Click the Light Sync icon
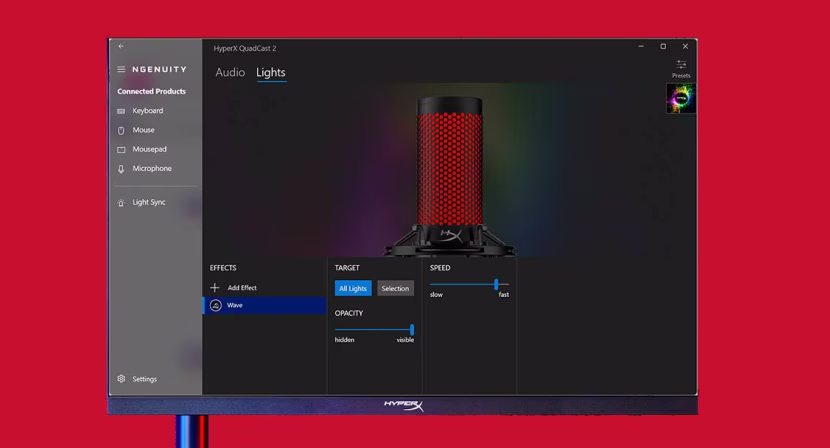 tap(121, 203)
